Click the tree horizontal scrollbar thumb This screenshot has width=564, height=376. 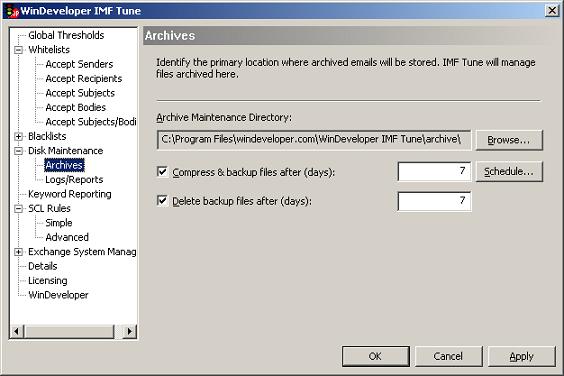point(69,331)
